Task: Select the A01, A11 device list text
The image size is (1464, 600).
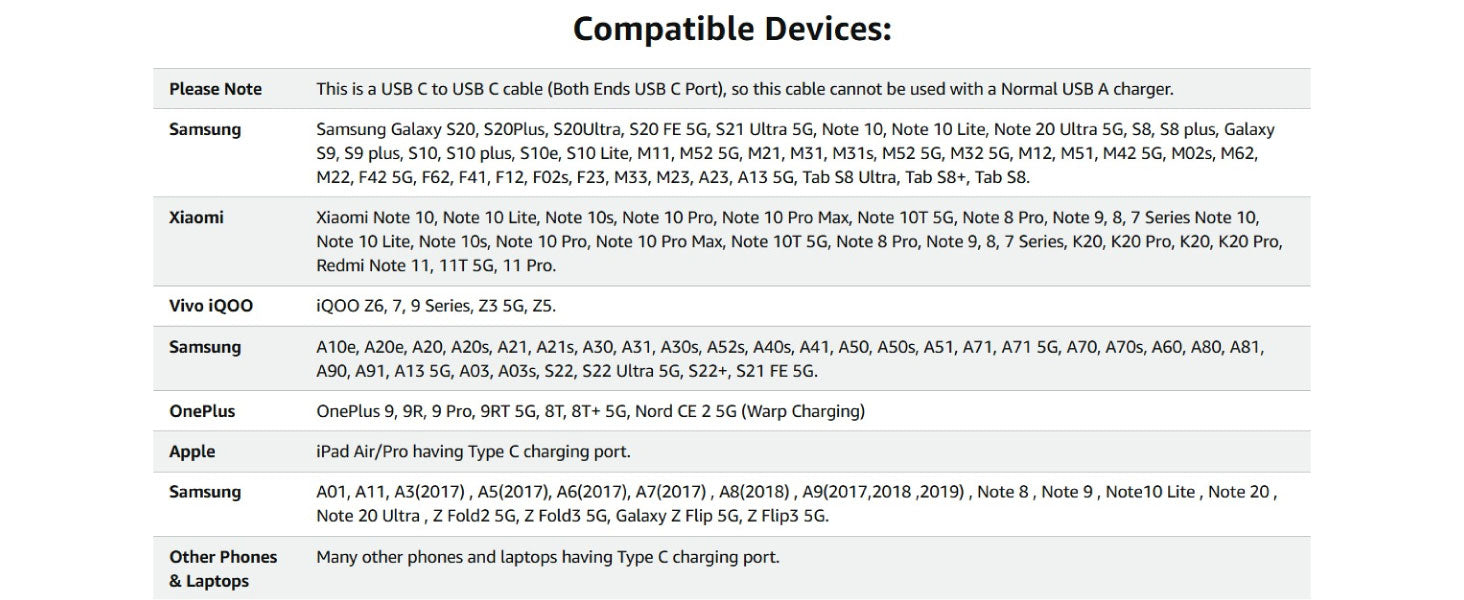Action: coord(795,504)
